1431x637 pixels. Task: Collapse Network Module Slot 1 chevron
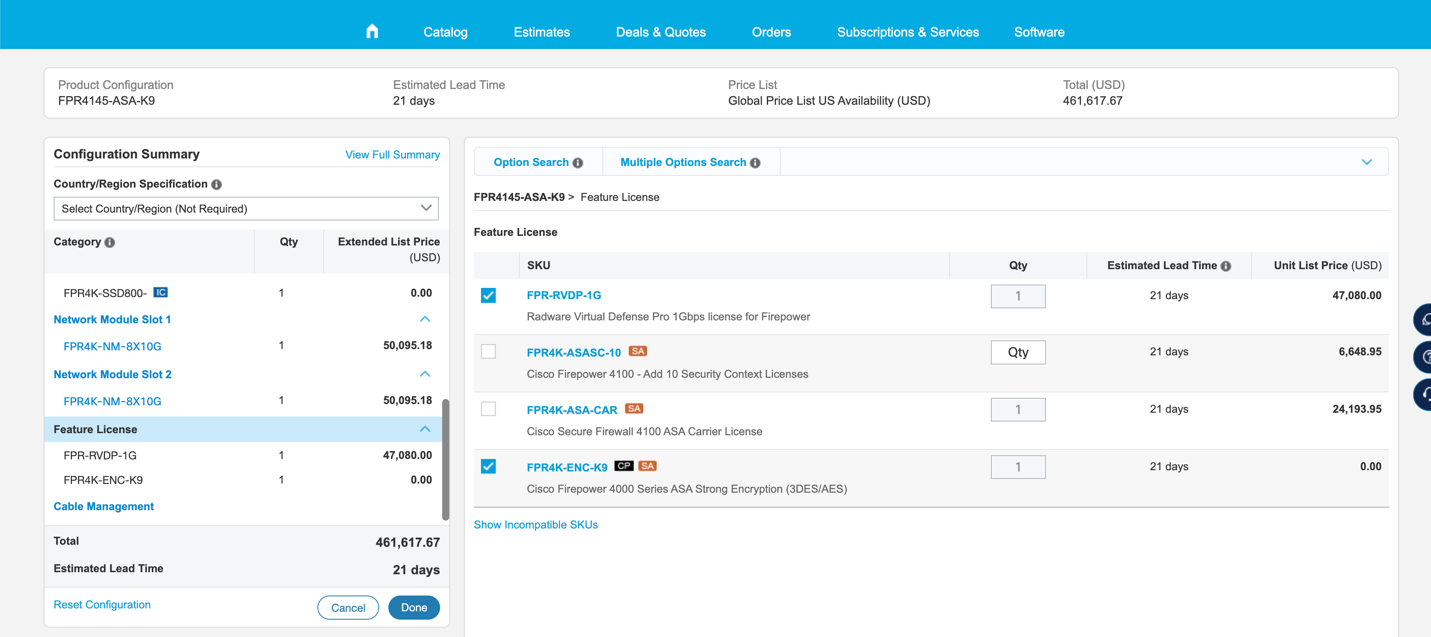(x=425, y=319)
